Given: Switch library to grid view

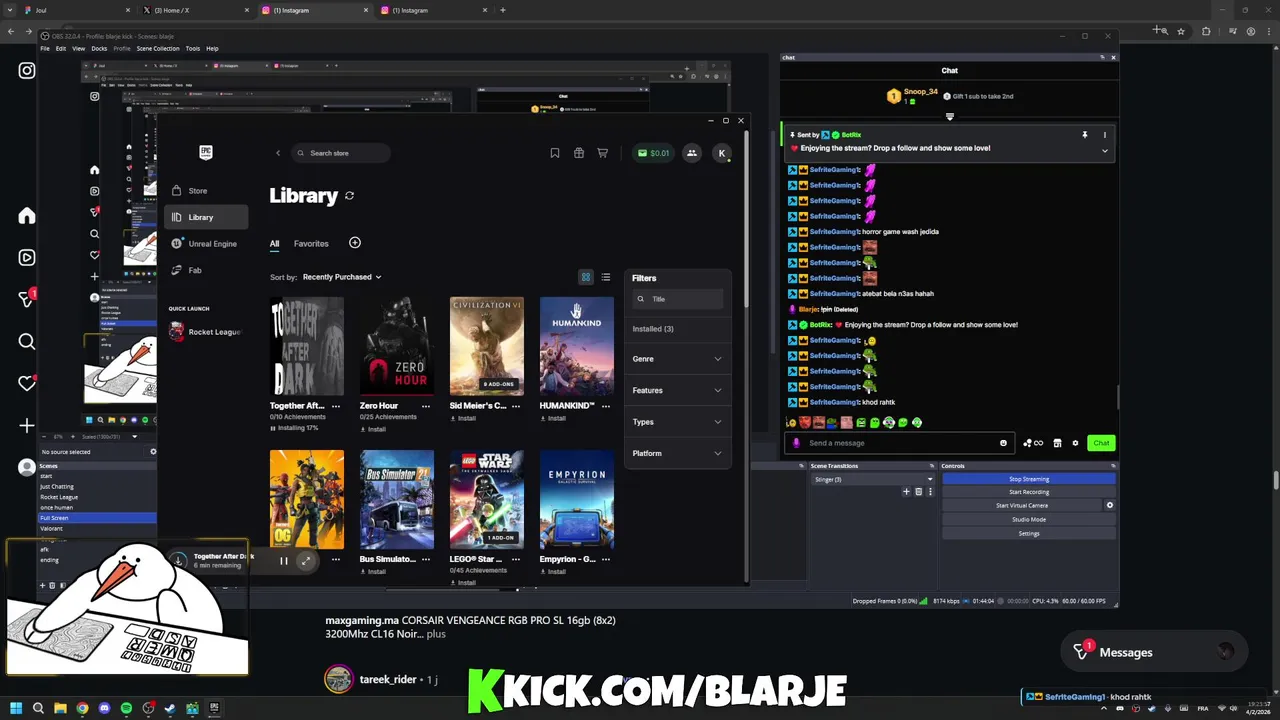Looking at the screenshot, I should click(586, 277).
